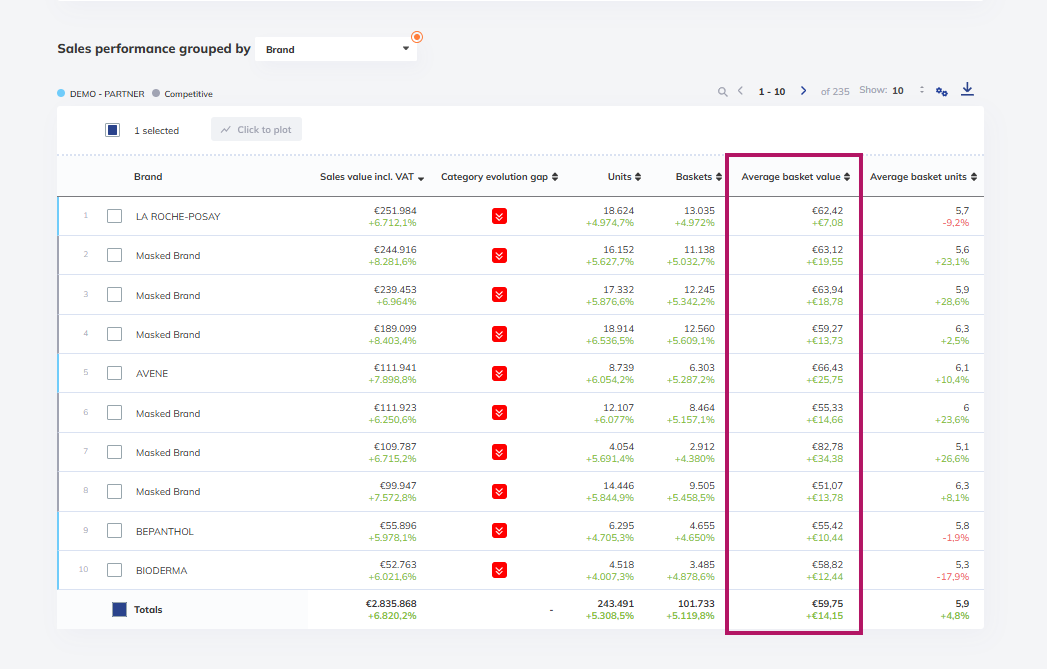Click AVENE red evolution gap icon
1047x669 pixels.
tap(499, 374)
